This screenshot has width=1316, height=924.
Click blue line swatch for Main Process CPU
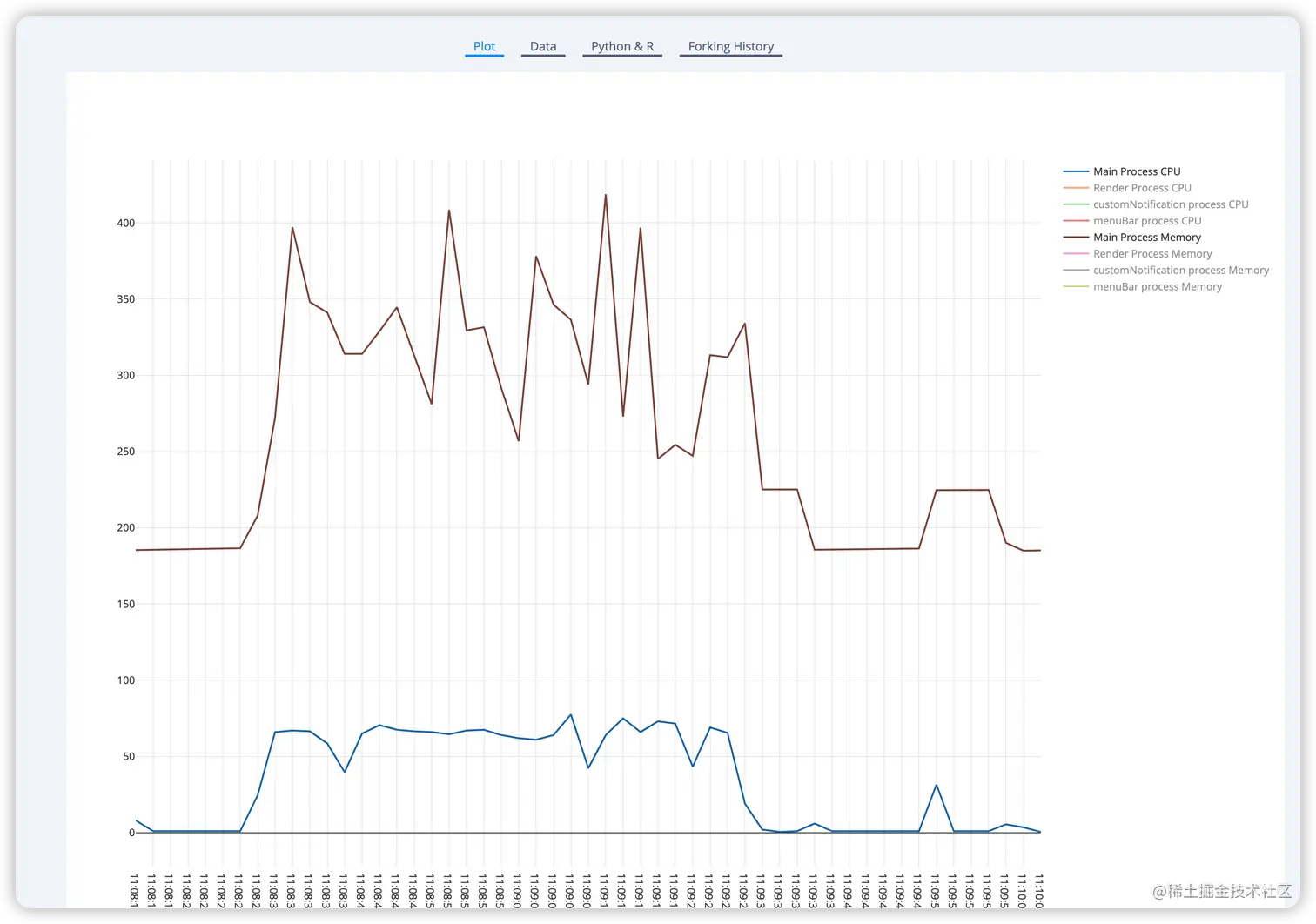[x=1076, y=171]
